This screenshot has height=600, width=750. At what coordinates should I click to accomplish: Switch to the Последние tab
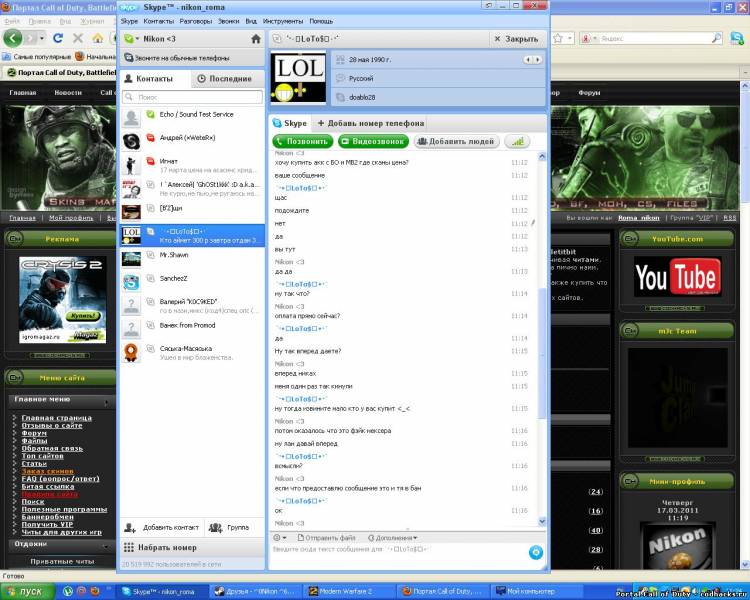(x=228, y=78)
